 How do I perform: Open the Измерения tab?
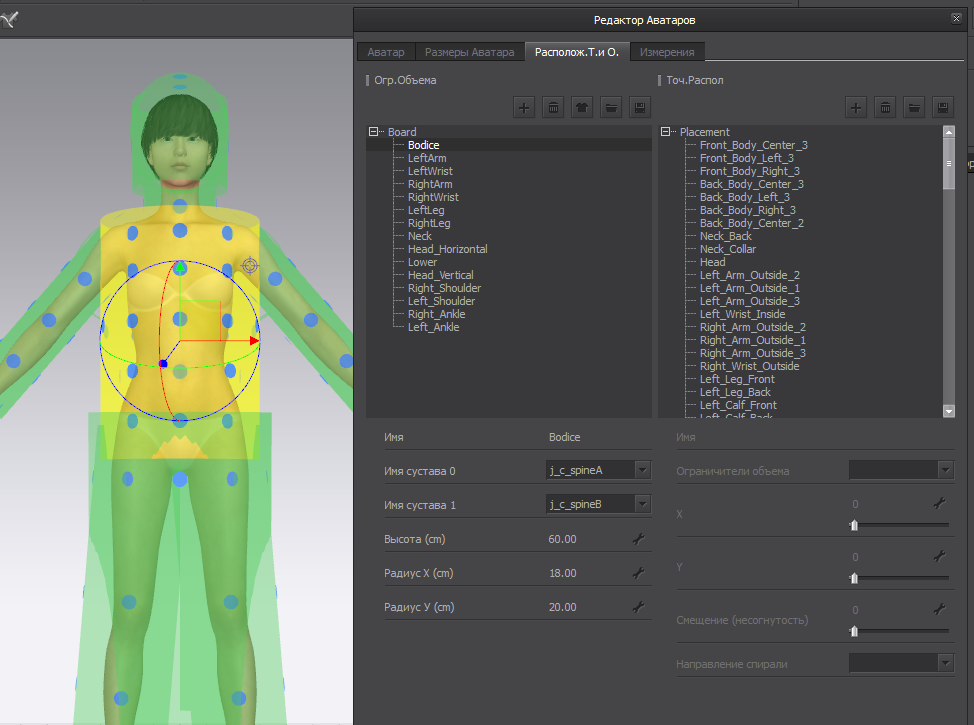tap(669, 52)
